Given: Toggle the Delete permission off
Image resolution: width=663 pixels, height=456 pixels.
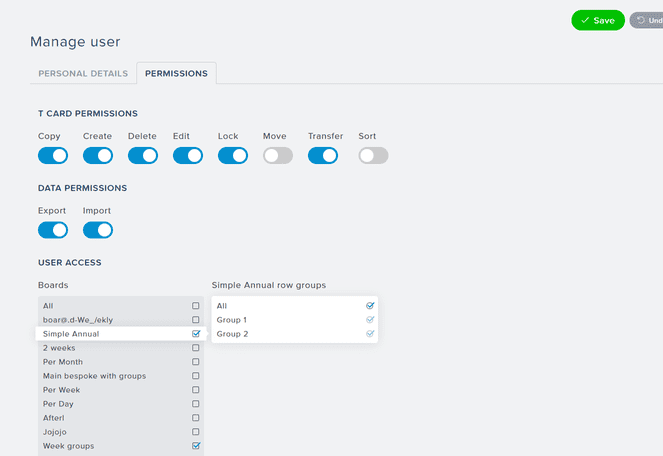Looking at the screenshot, I should [143, 155].
